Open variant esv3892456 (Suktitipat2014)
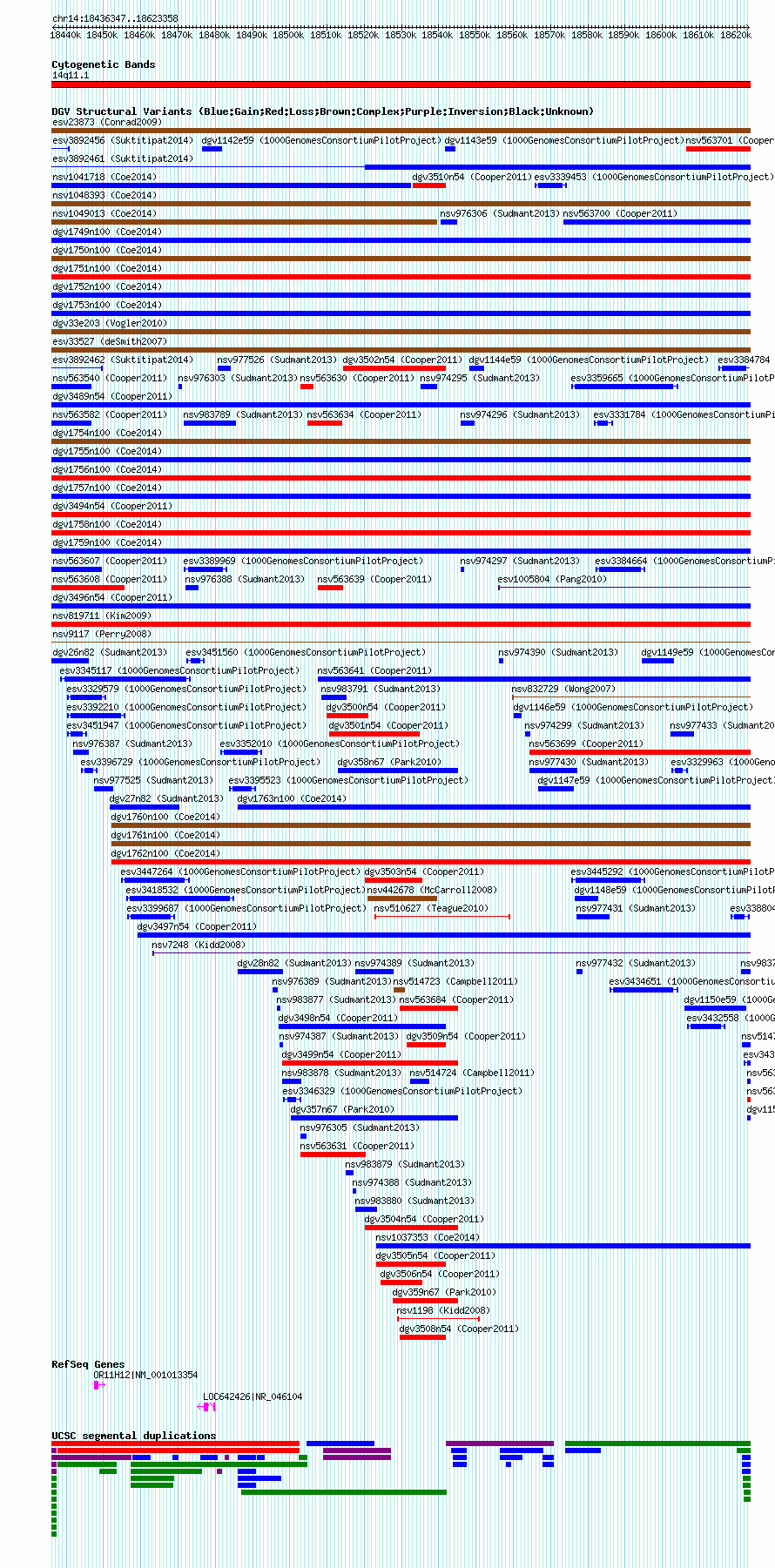This screenshot has width=775, height=1568. point(123,140)
